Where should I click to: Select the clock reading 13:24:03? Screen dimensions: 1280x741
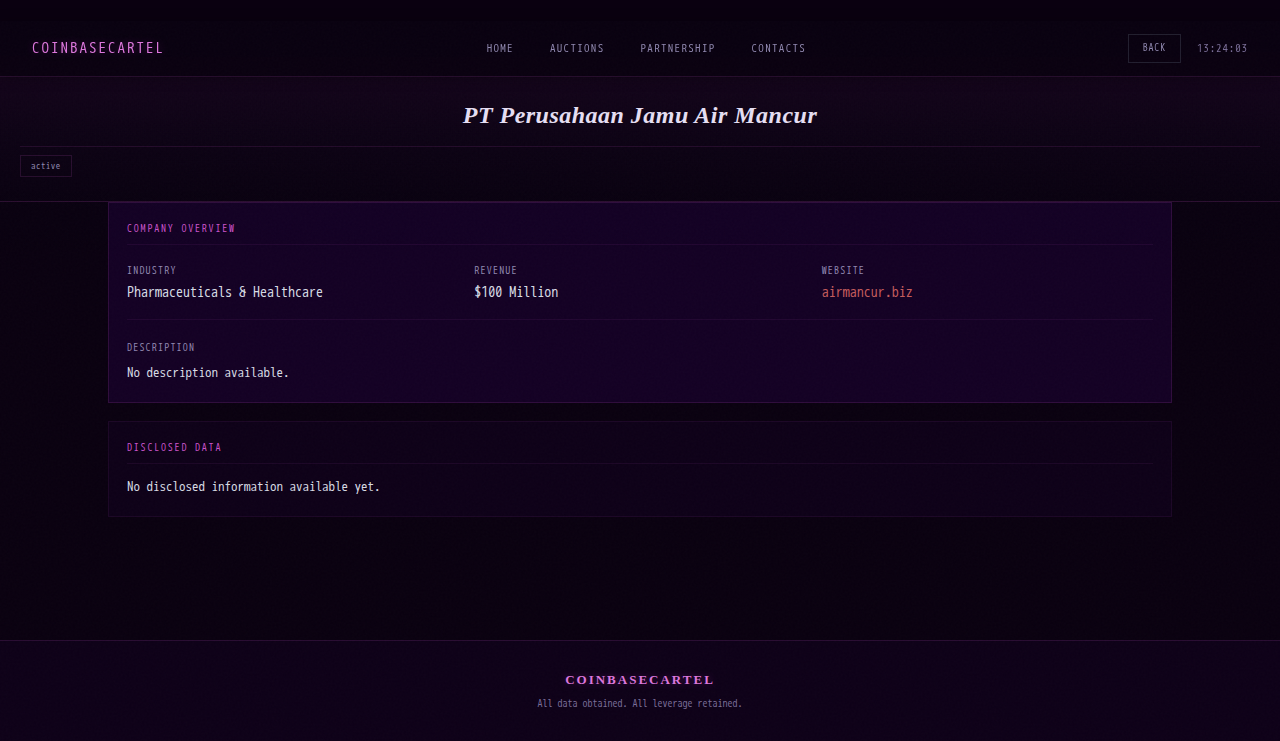point(1222,48)
